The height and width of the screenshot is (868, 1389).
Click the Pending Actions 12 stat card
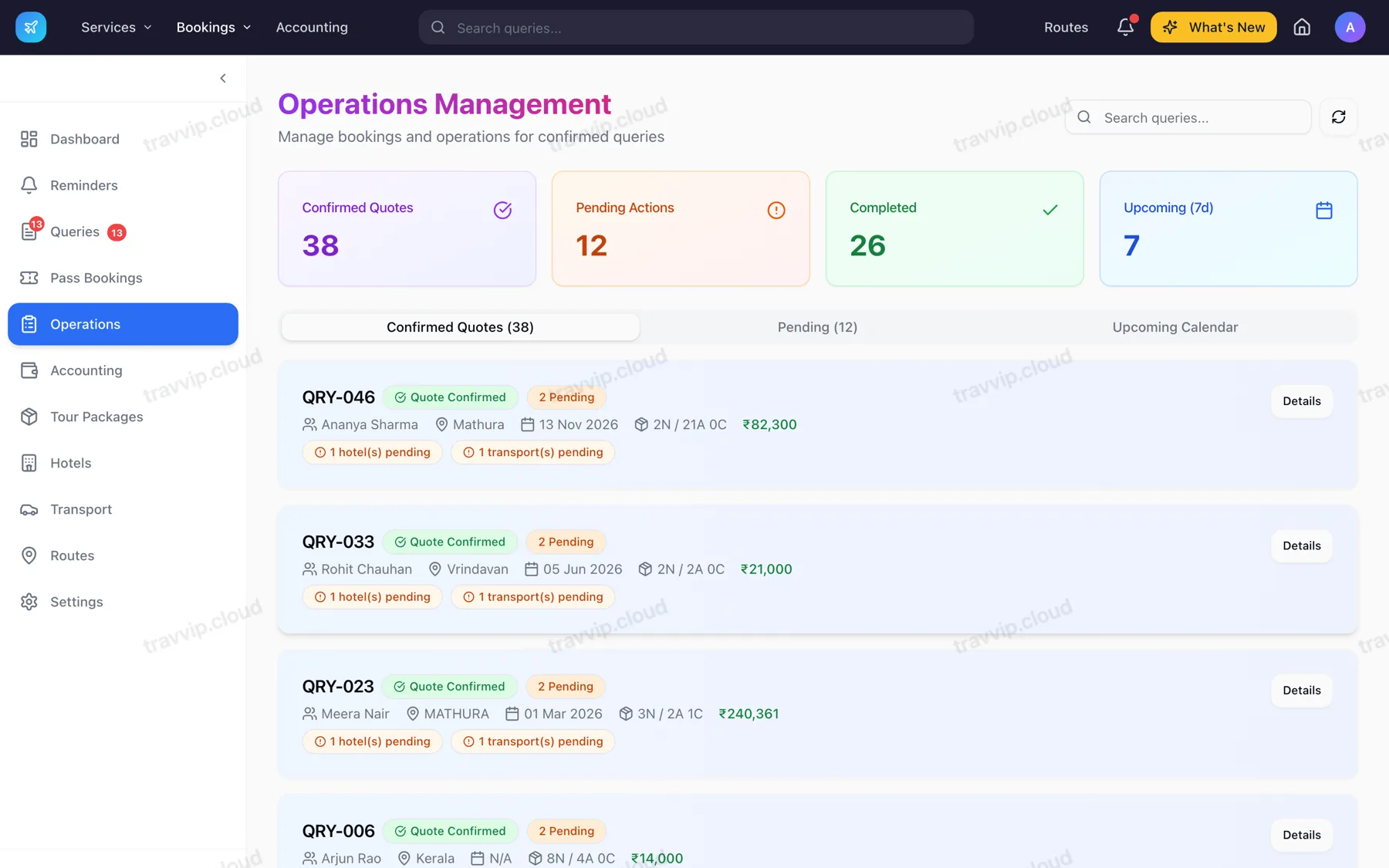681,228
